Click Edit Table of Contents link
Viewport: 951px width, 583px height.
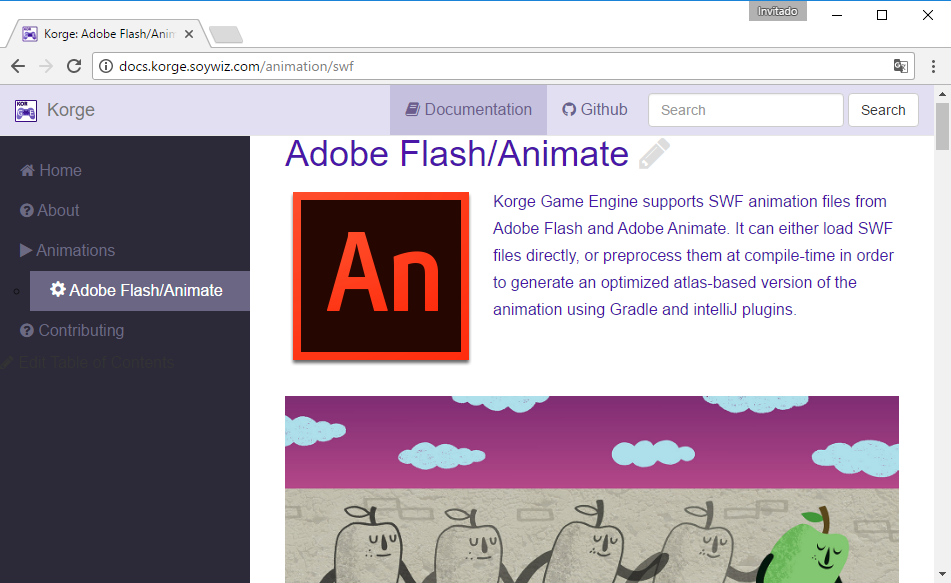point(88,363)
